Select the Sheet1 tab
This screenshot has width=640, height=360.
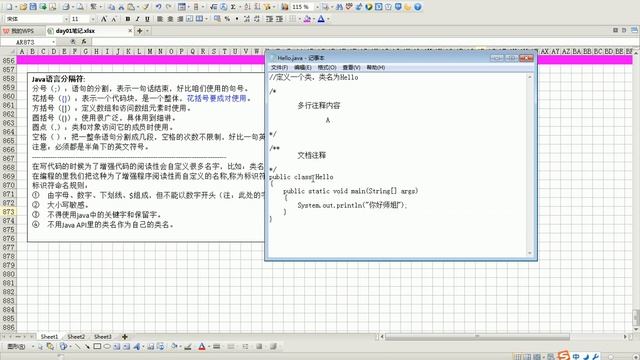(49, 337)
